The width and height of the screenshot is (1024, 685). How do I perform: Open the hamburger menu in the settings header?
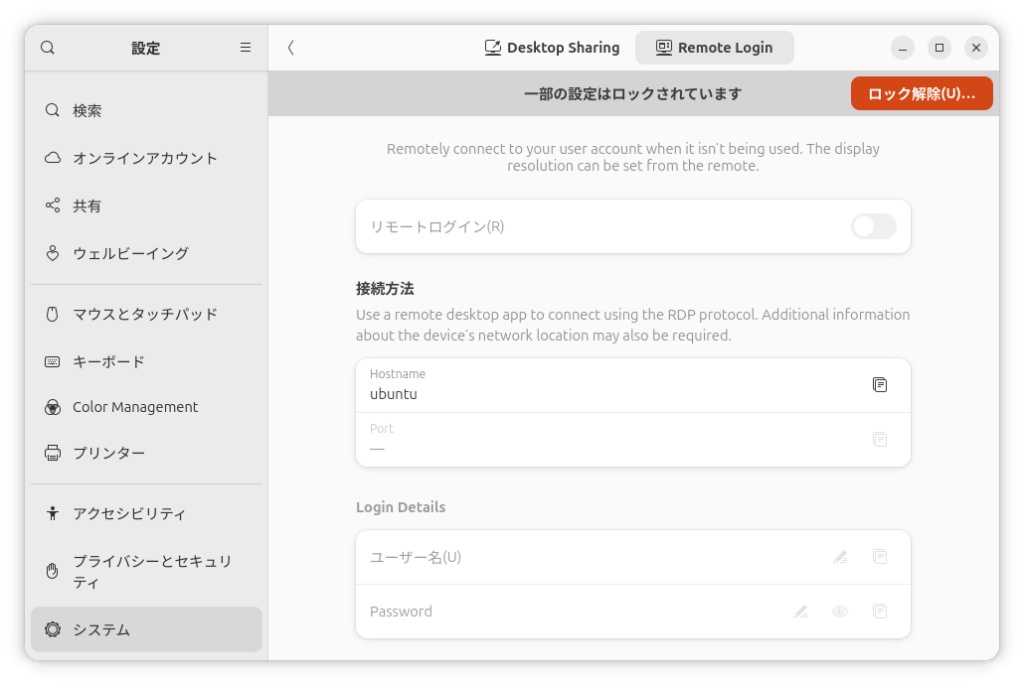(245, 48)
